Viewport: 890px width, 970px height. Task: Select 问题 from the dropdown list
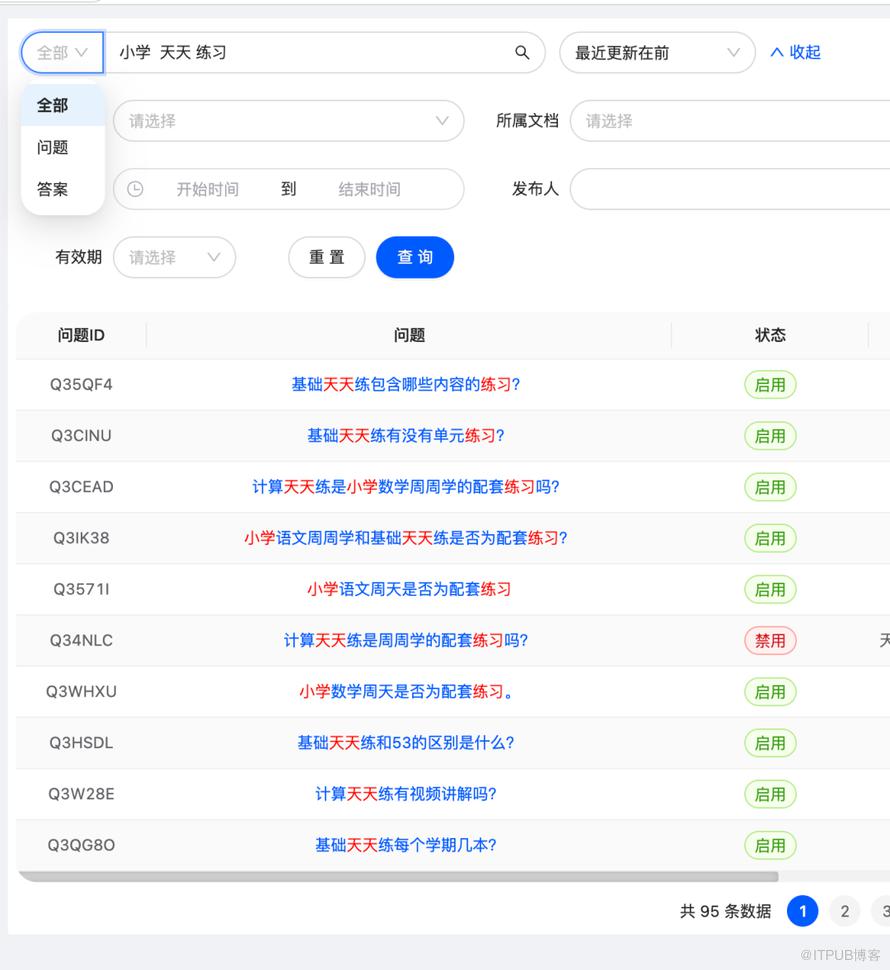[53, 147]
